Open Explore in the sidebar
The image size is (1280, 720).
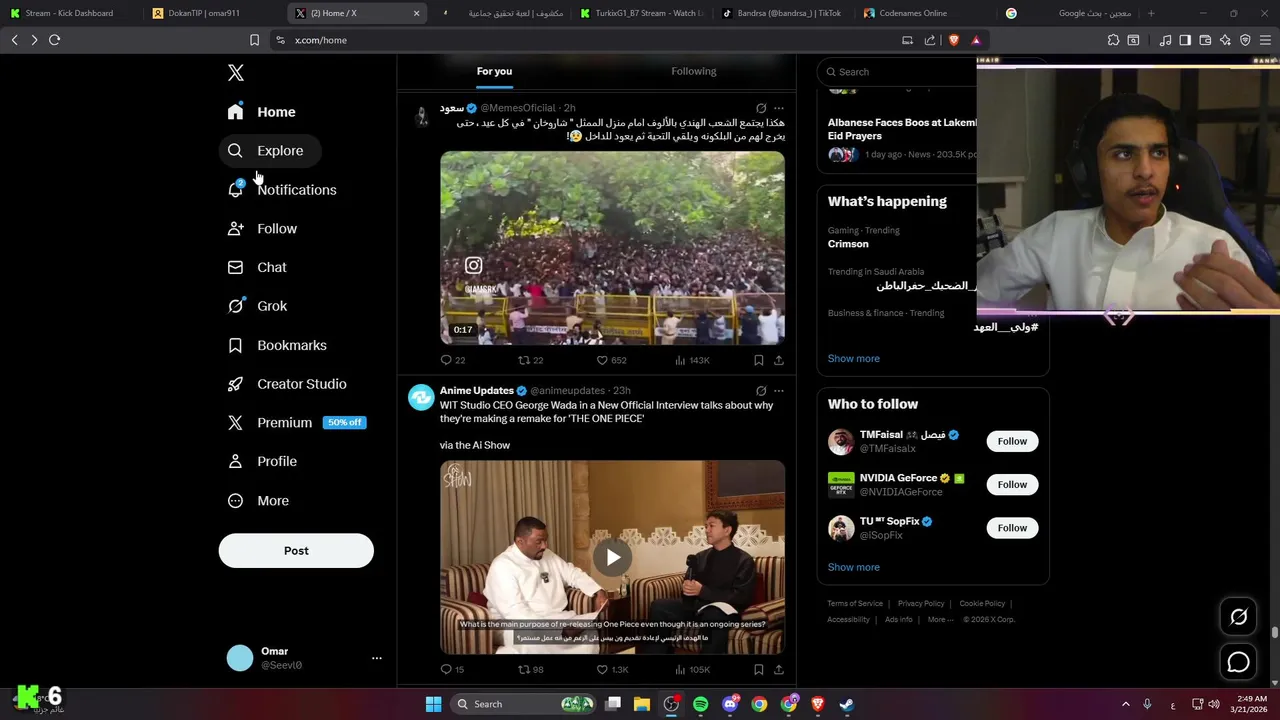(269, 151)
